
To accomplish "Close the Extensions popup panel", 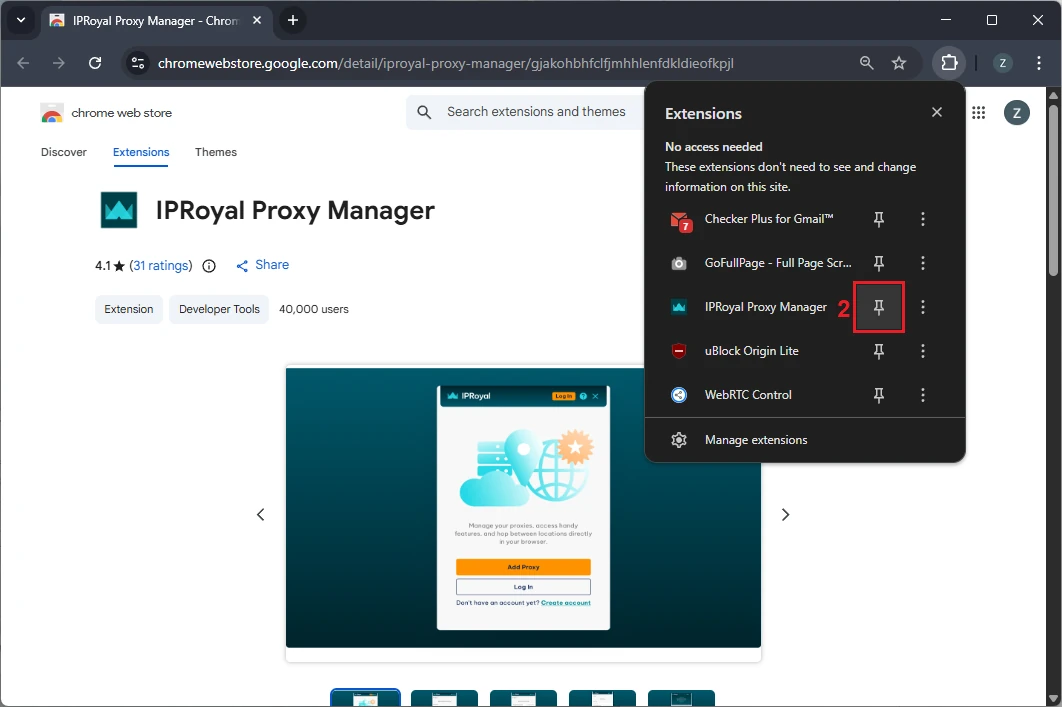I will (937, 113).
